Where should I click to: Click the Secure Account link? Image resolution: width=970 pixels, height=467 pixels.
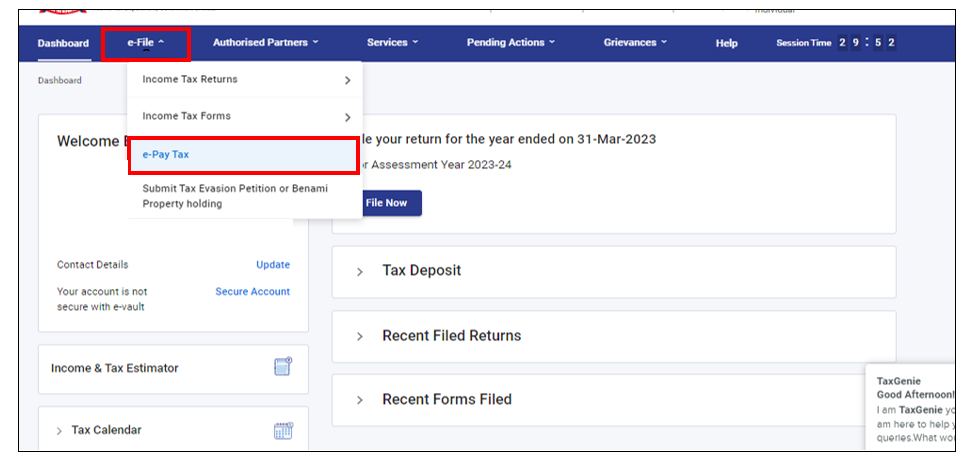point(252,292)
